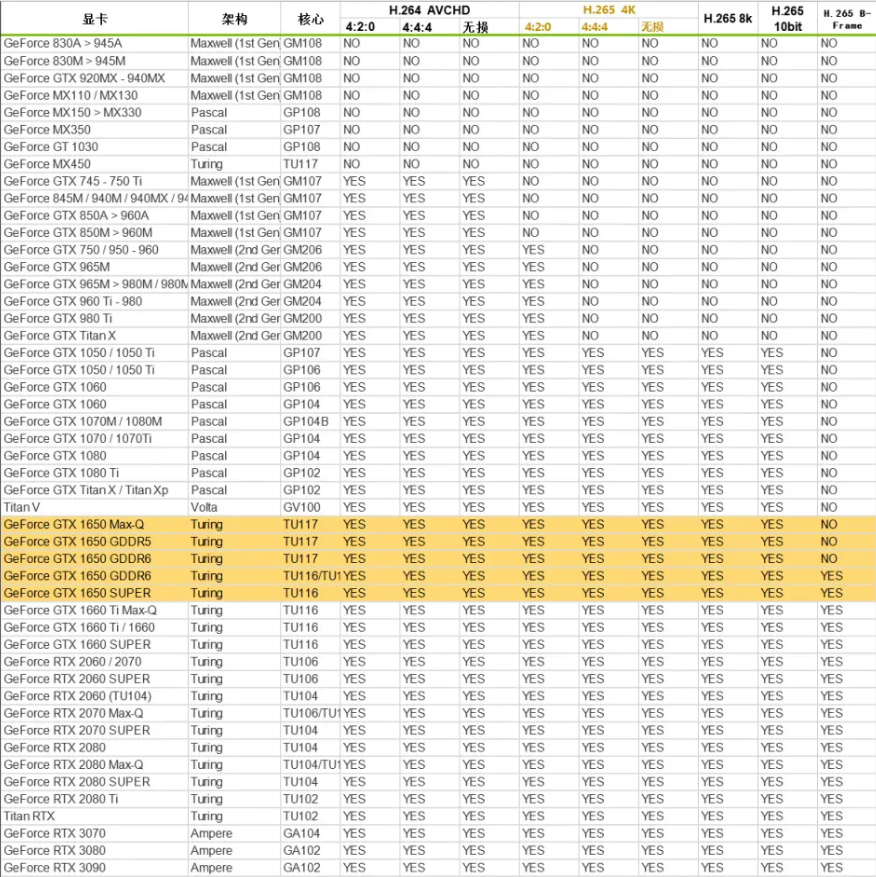Select B-Frame YES cell in GTX 1650 SUPER row

831,593
